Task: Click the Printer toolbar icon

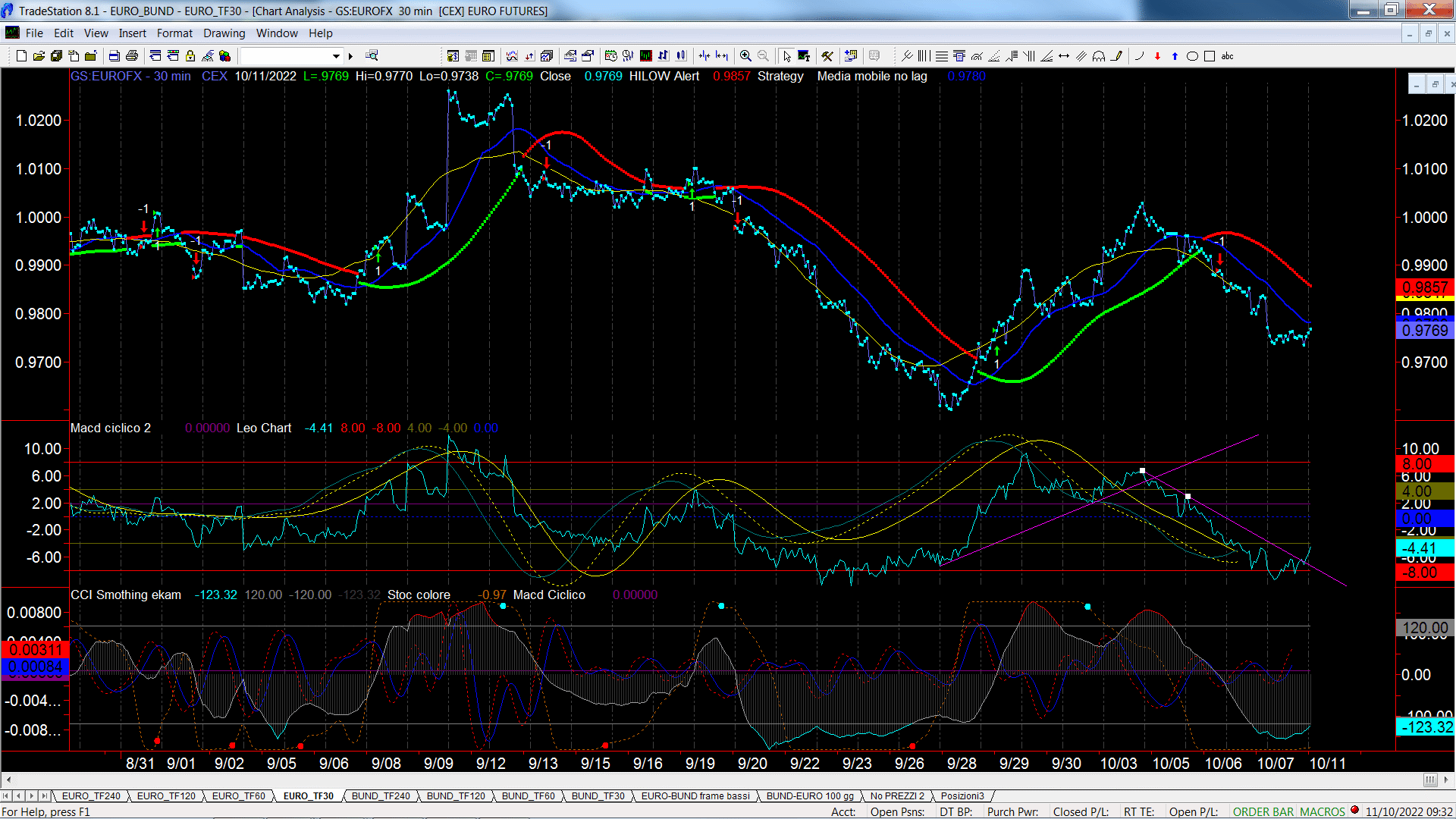Action: point(131,56)
